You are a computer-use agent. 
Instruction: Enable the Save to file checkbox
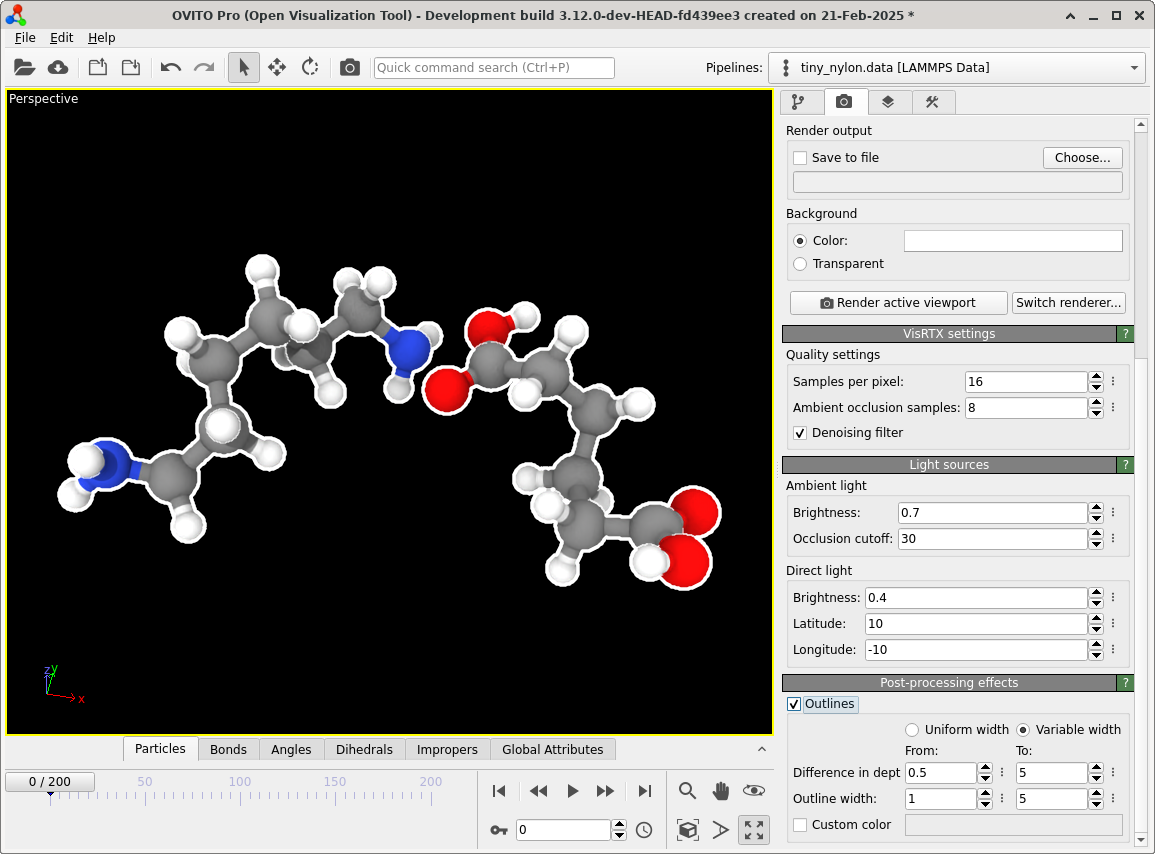point(800,158)
